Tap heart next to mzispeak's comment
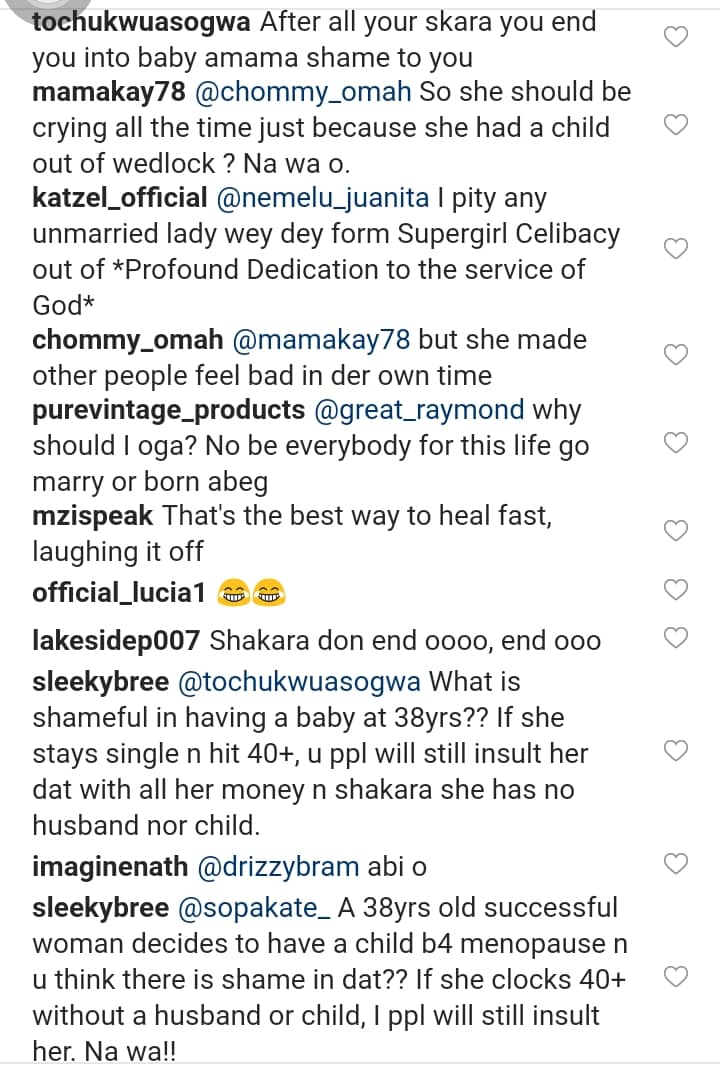The height and width of the screenshot is (1072, 720). (677, 530)
